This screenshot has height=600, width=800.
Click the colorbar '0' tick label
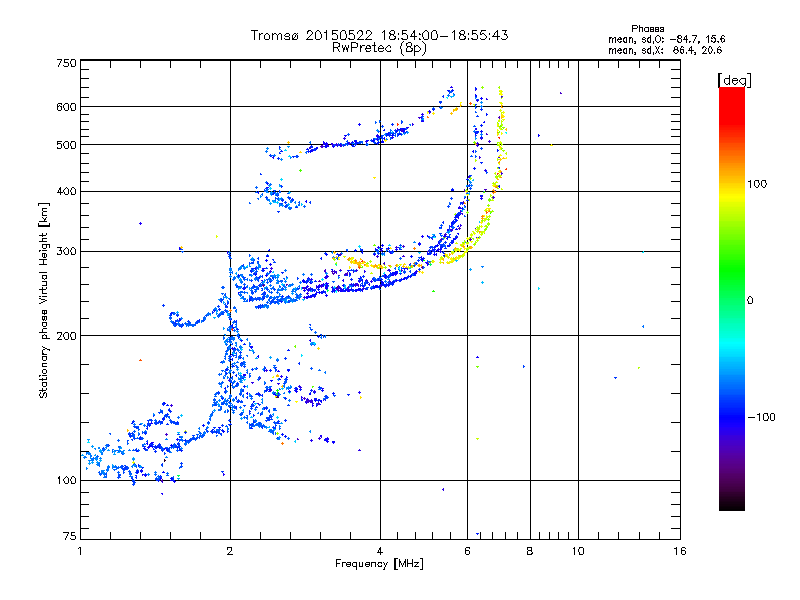(x=750, y=301)
